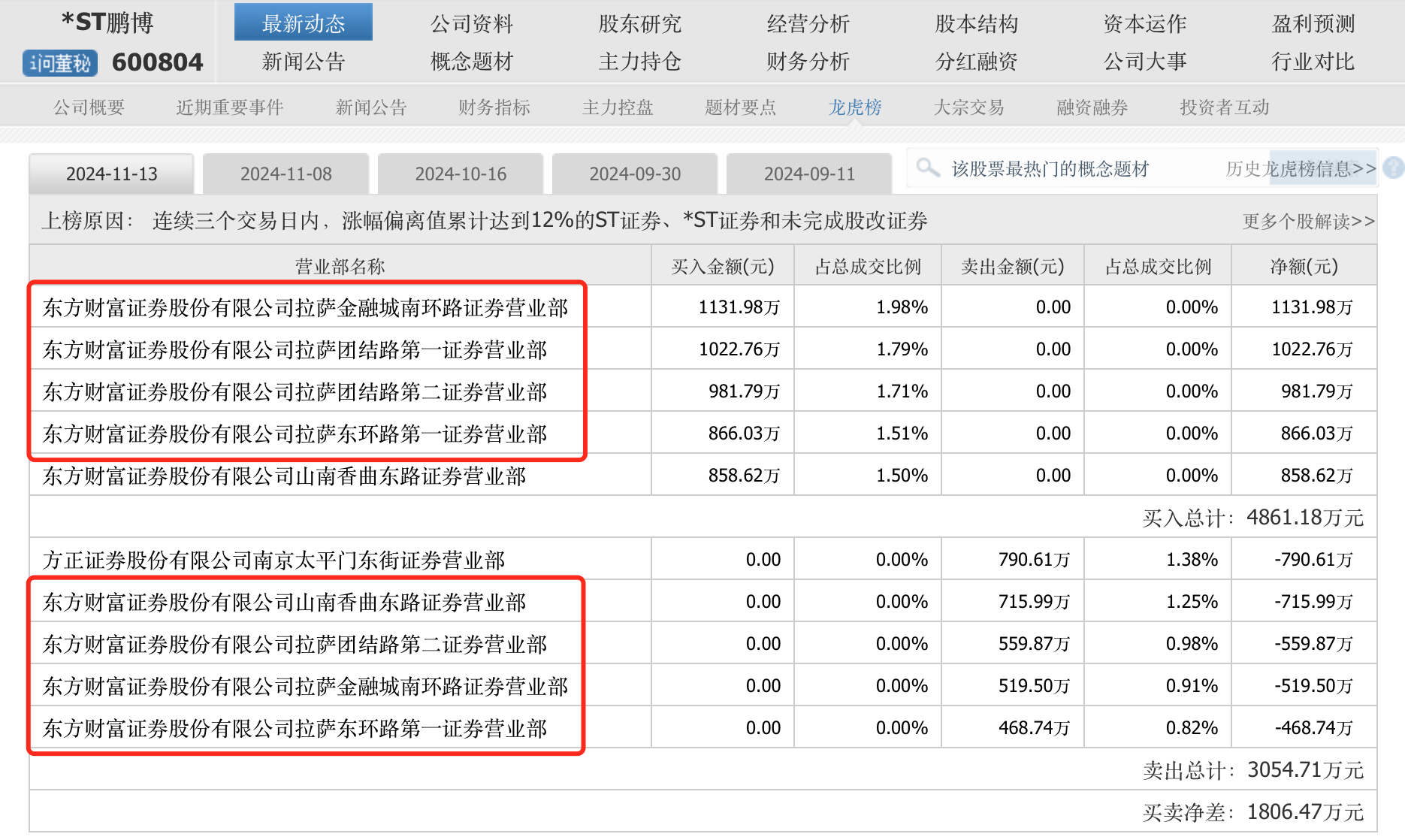The width and height of the screenshot is (1405, 840).
Task: Open the 公司大事 menu item
Action: click(x=1145, y=61)
